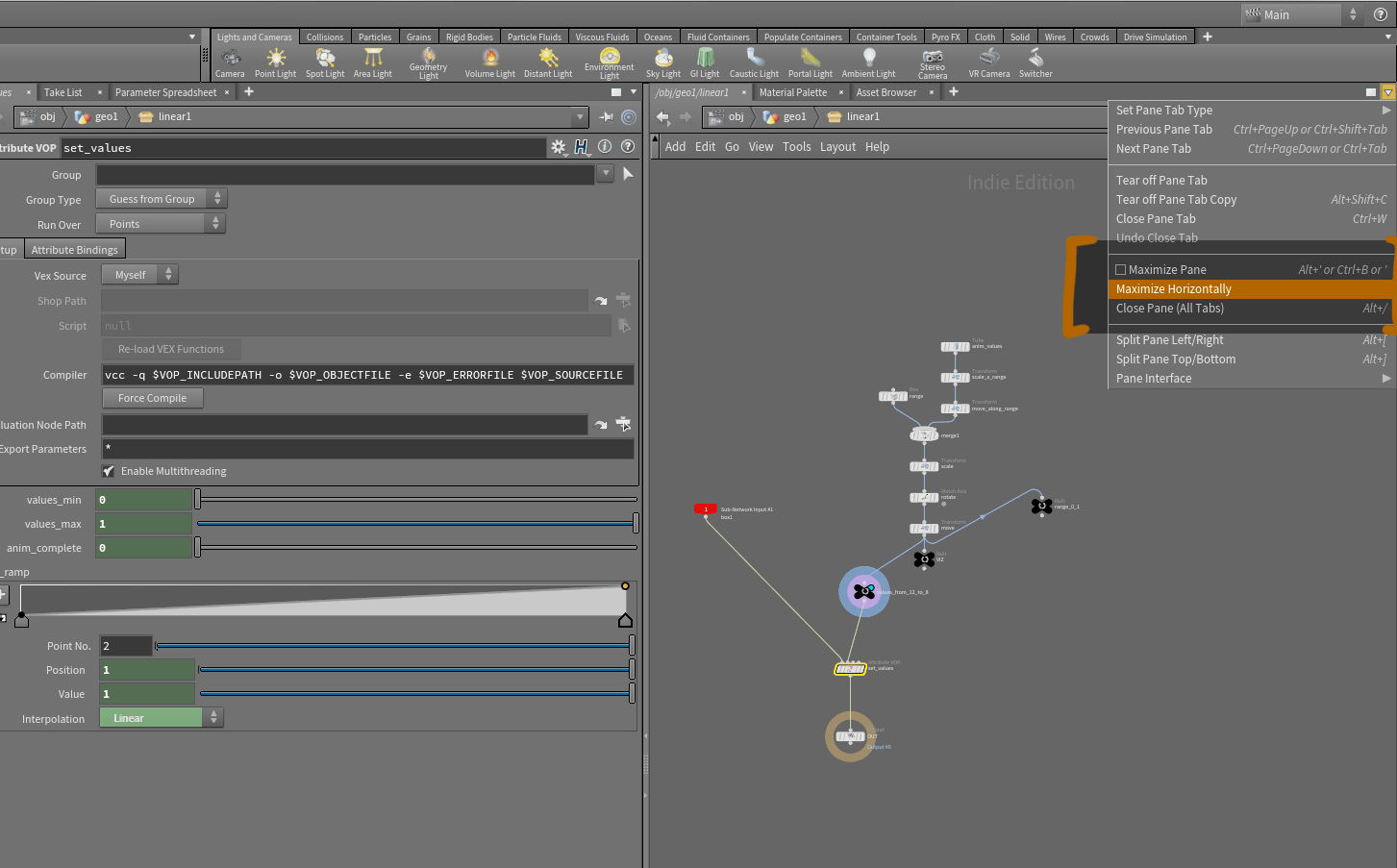Screen dimensions: 1397x868
Task: Select the ramp point marker at right end
Action: (x=625, y=621)
